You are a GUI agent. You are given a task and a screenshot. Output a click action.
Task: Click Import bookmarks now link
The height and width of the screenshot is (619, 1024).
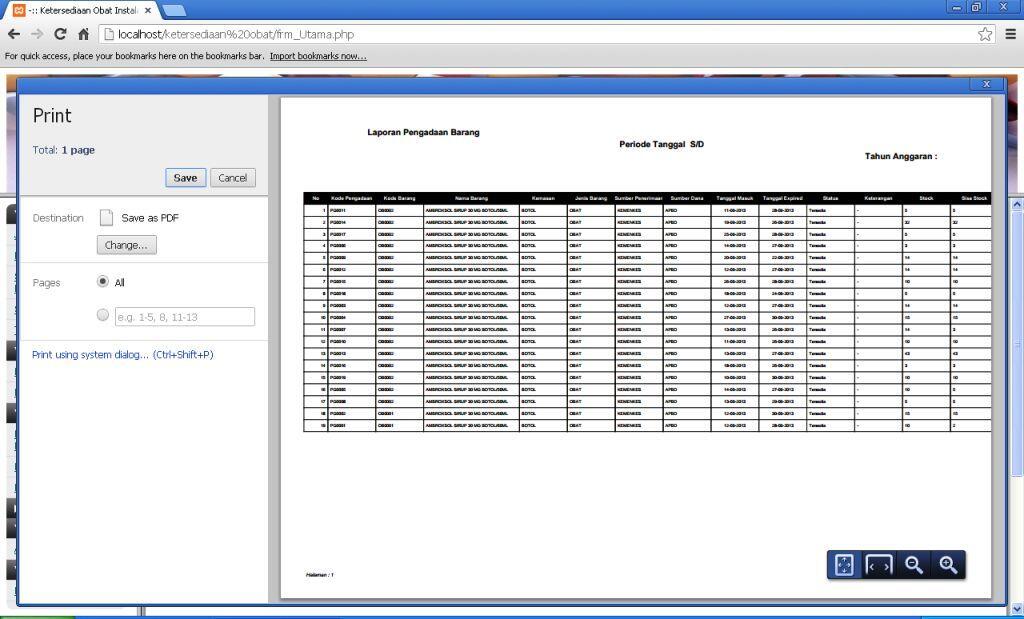click(x=318, y=56)
